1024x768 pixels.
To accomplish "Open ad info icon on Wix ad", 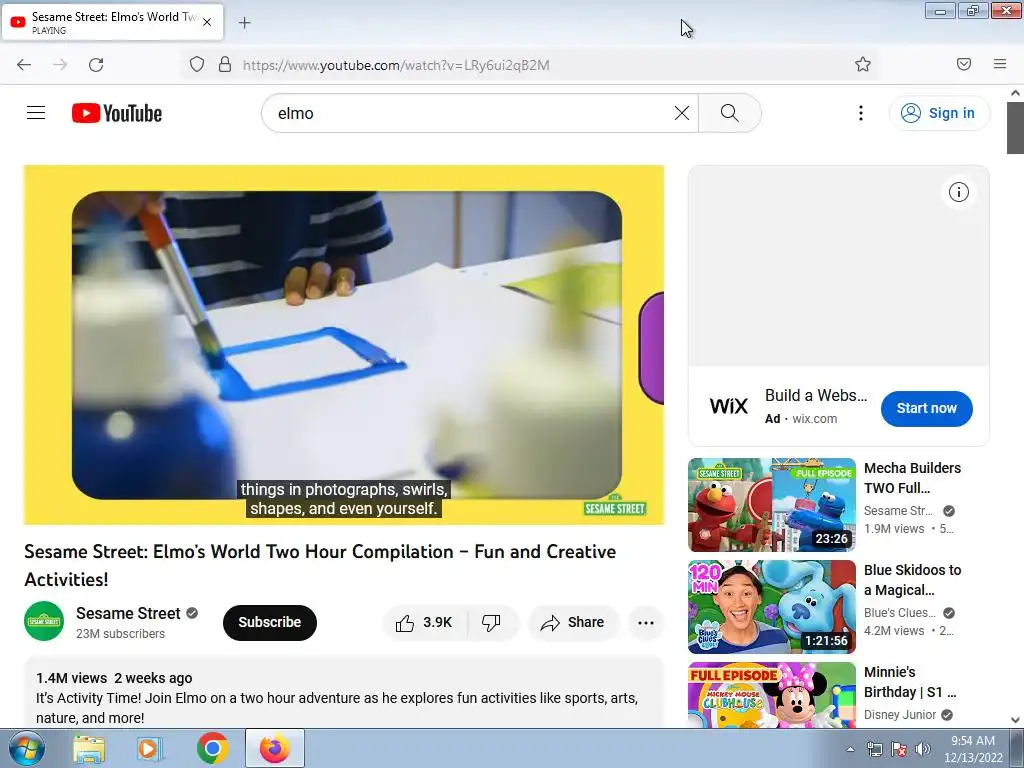I will point(959,192).
